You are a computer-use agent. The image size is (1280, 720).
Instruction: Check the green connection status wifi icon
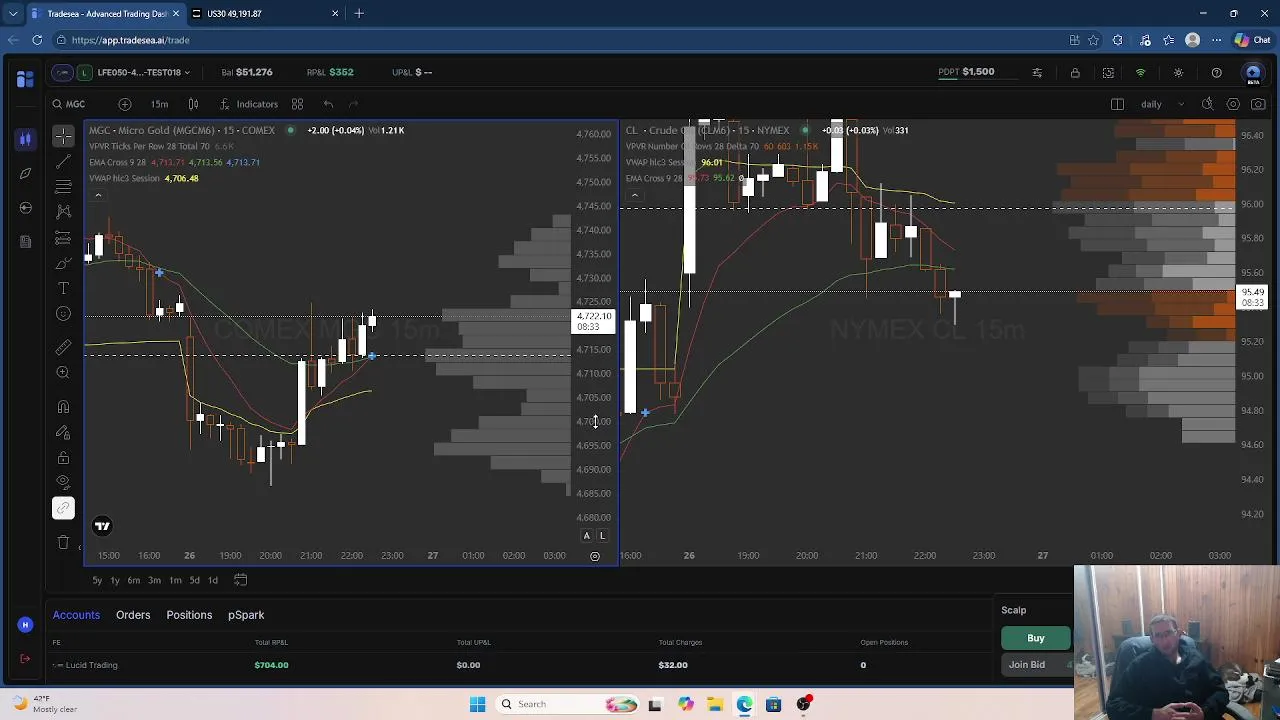click(x=1140, y=72)
